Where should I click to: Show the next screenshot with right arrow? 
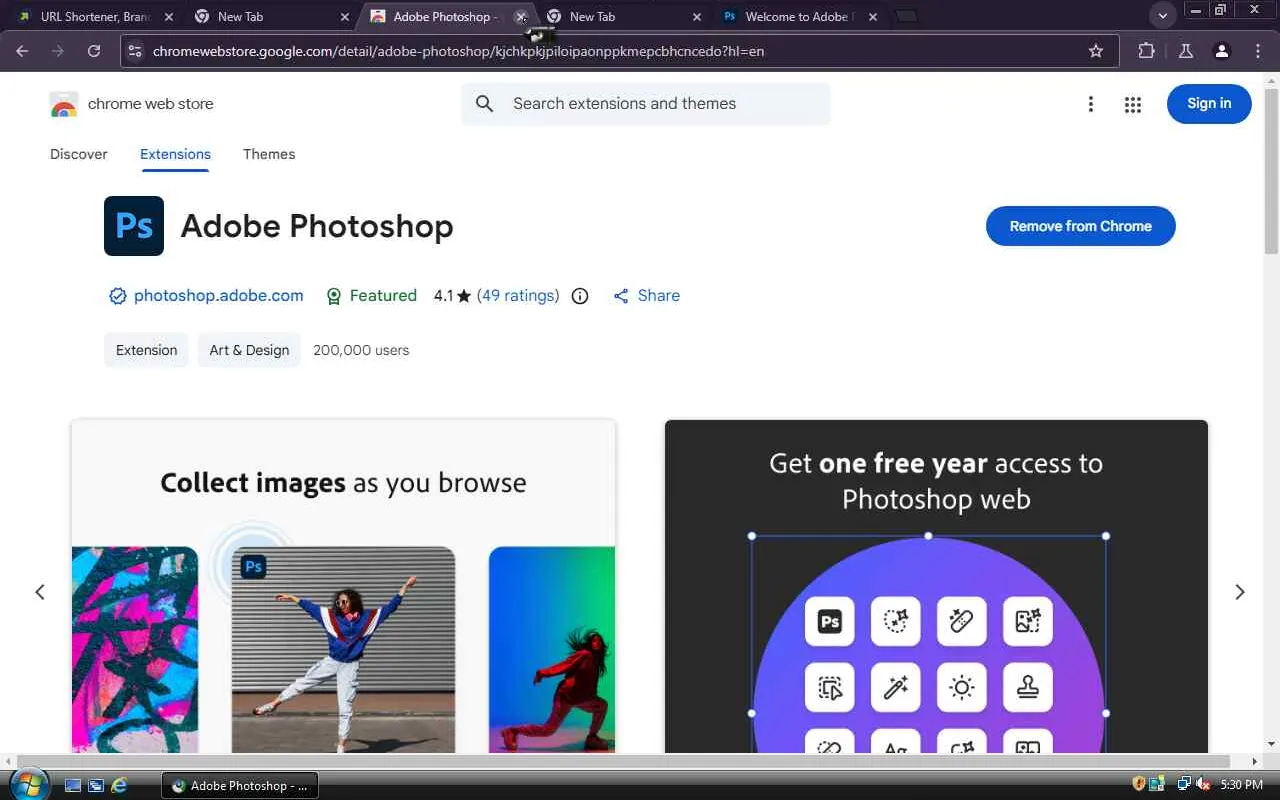pyautogui.click(x=1240, y=592)
